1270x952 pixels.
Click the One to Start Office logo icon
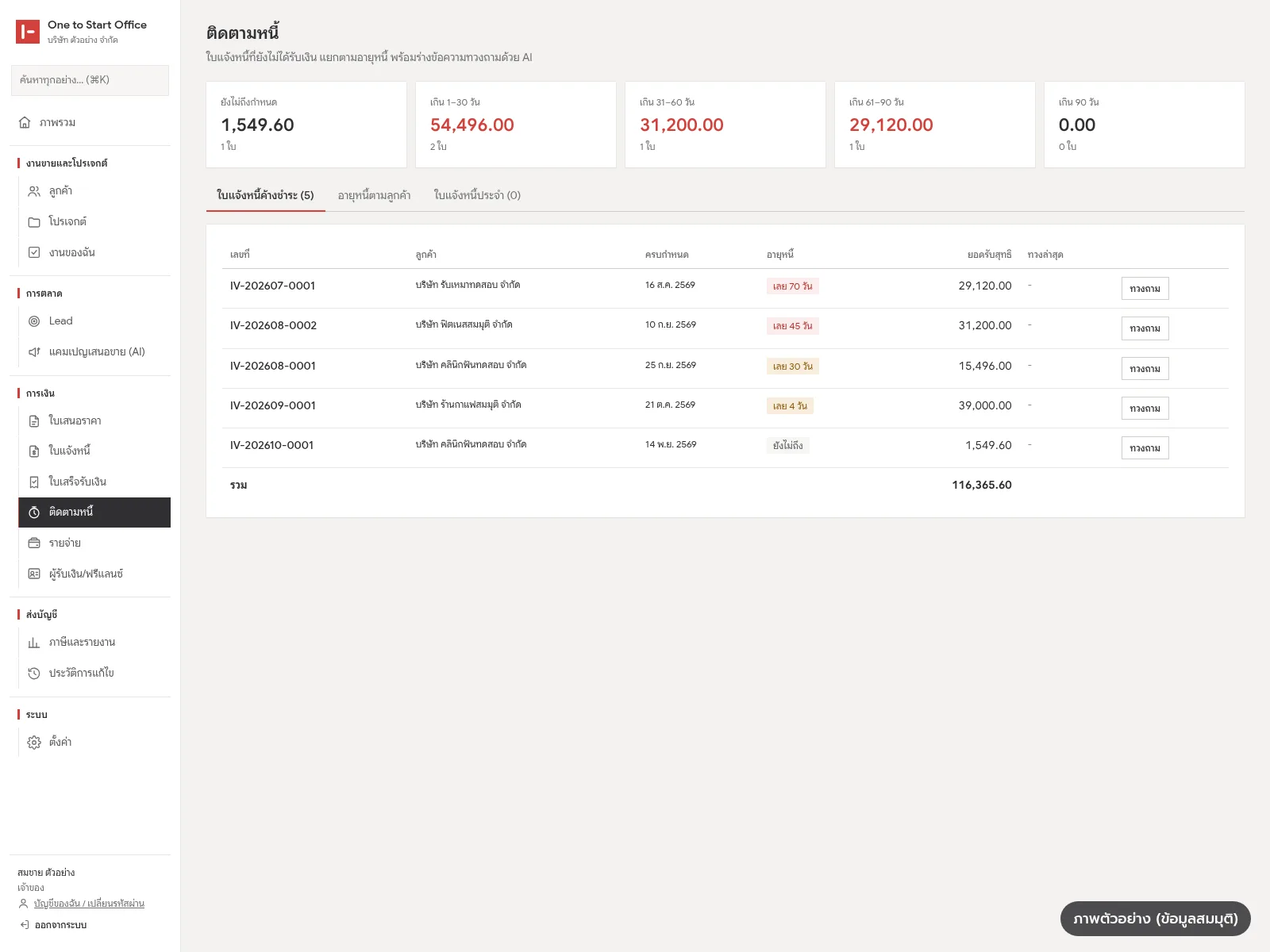coord(28,32)
